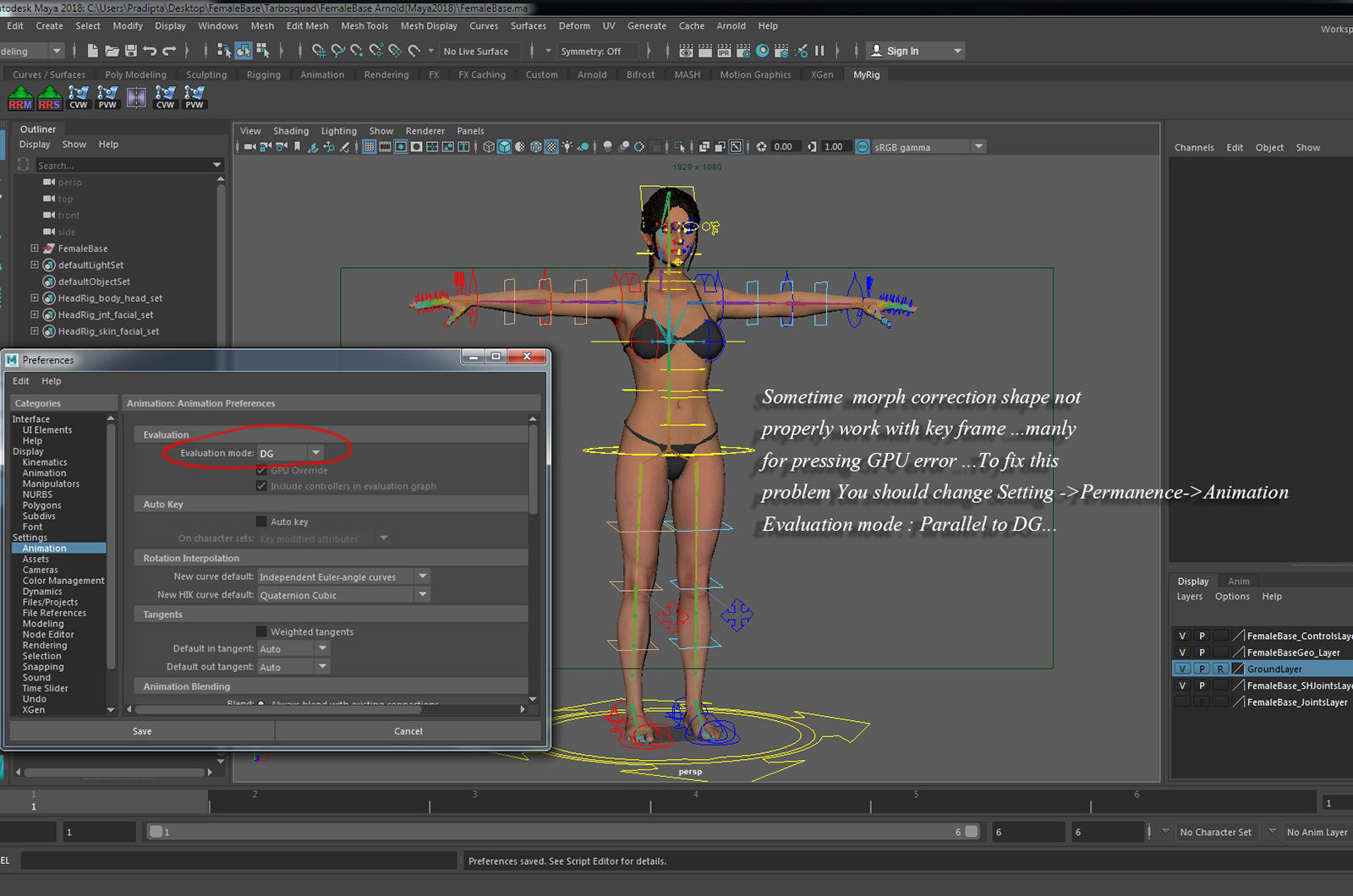Open the No Anim Layer button
1353x896 pixels.
[x=1317, y=832]
